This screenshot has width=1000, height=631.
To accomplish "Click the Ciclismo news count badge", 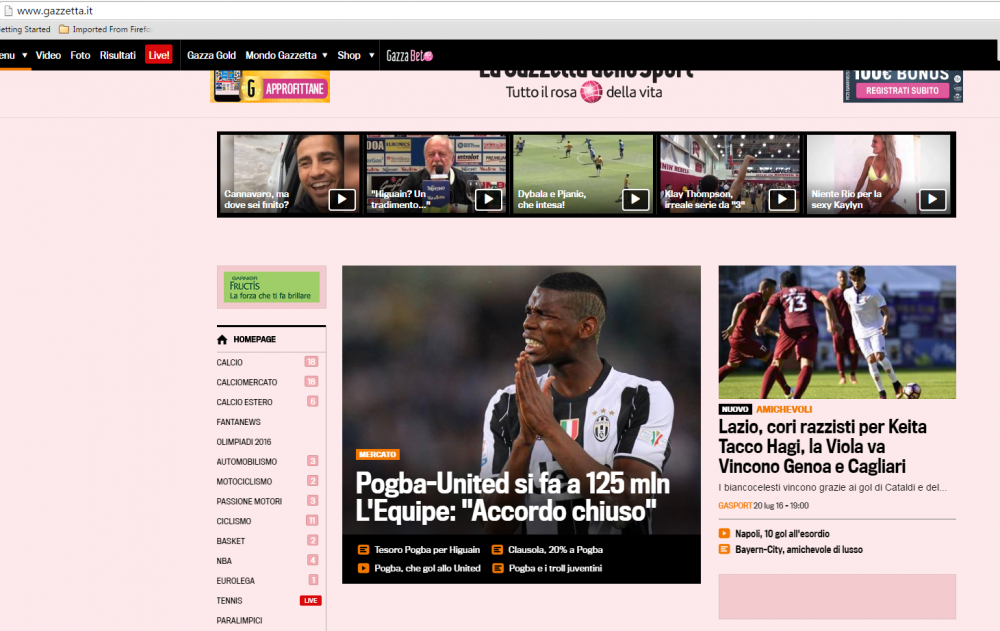I will coord(312,521).
